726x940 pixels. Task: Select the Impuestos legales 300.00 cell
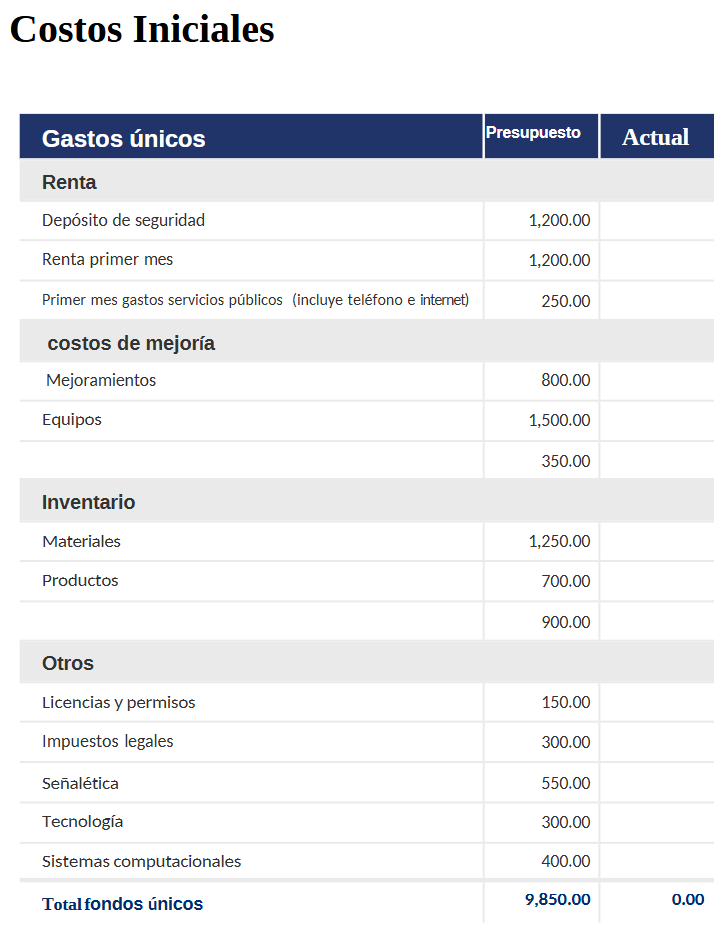click(541, 742)
